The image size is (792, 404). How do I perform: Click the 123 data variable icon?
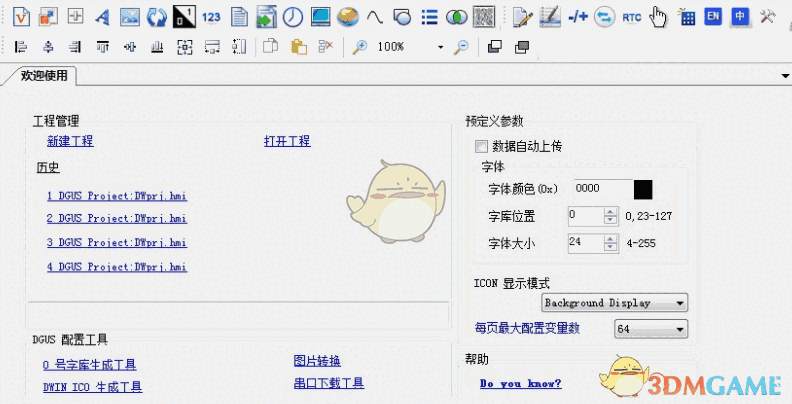coord(211,17)
